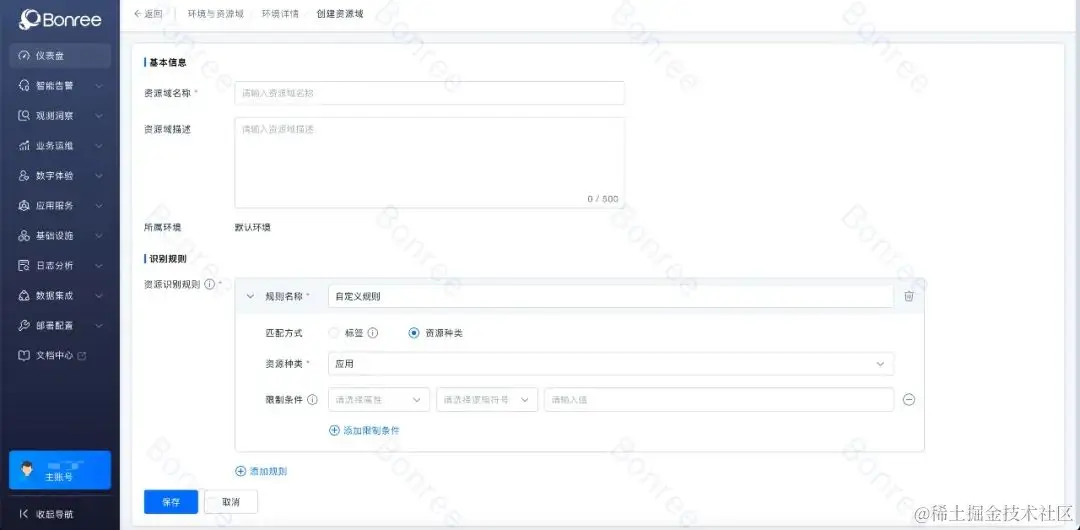This screenshot has width=1080, height=530.
Task: Open the 资源种类 dropdown showing 应用
Action: (611, 364)
